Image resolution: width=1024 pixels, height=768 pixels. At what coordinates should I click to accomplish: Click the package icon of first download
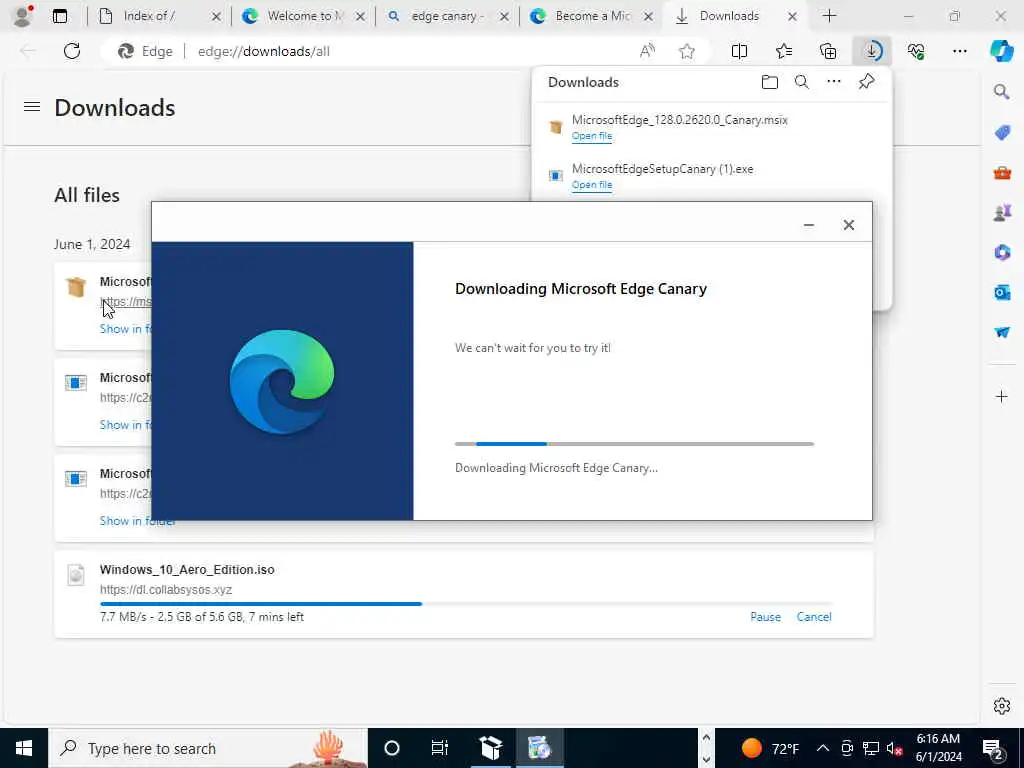click(76, 286)
